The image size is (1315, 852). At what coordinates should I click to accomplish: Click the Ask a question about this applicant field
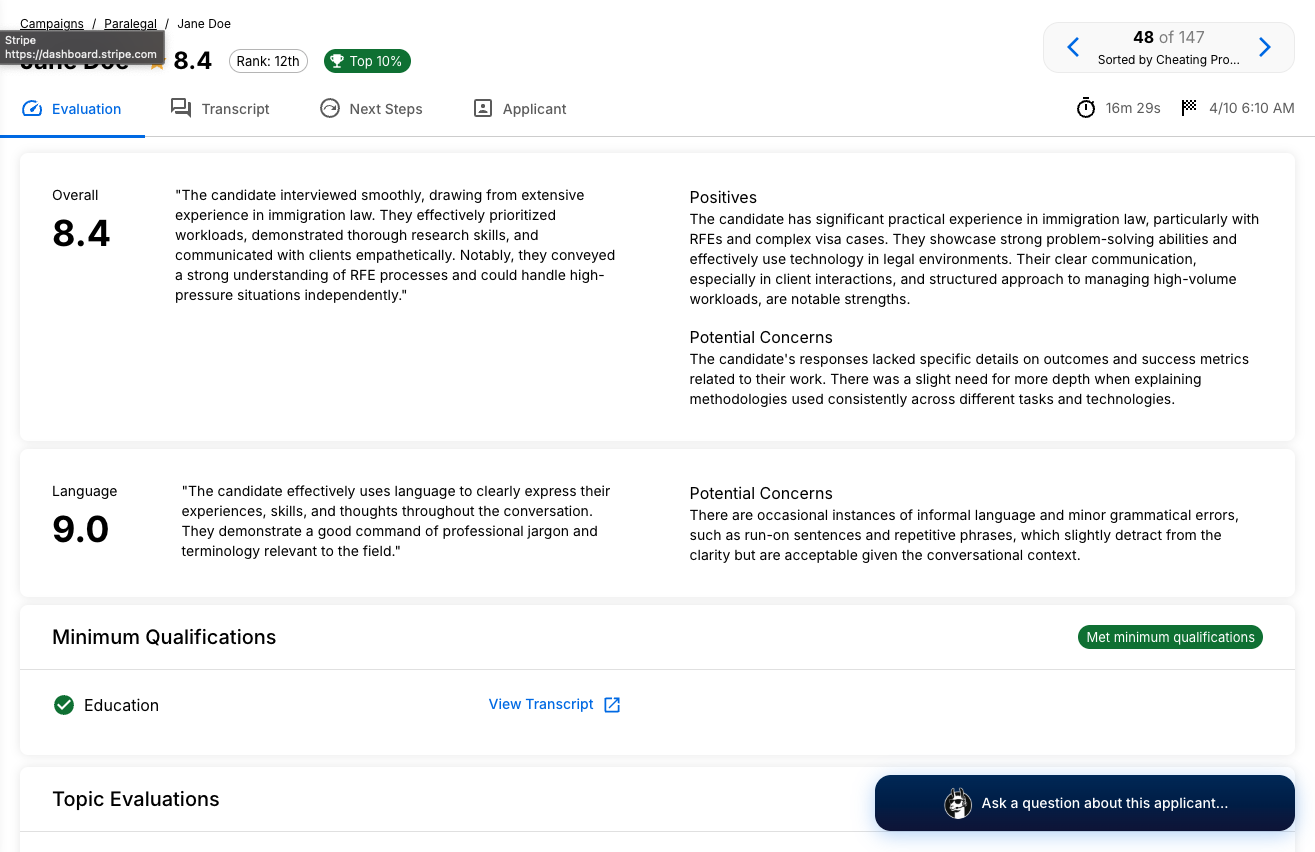1104,803
